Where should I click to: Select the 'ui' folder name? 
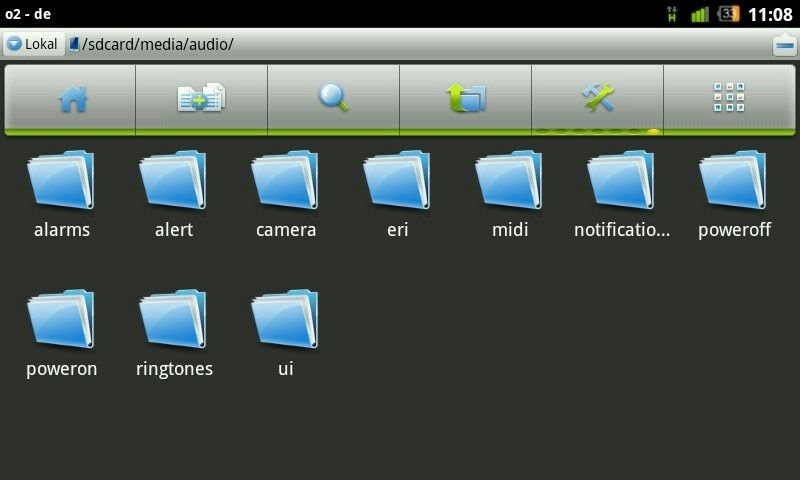(x=286, y=368)
